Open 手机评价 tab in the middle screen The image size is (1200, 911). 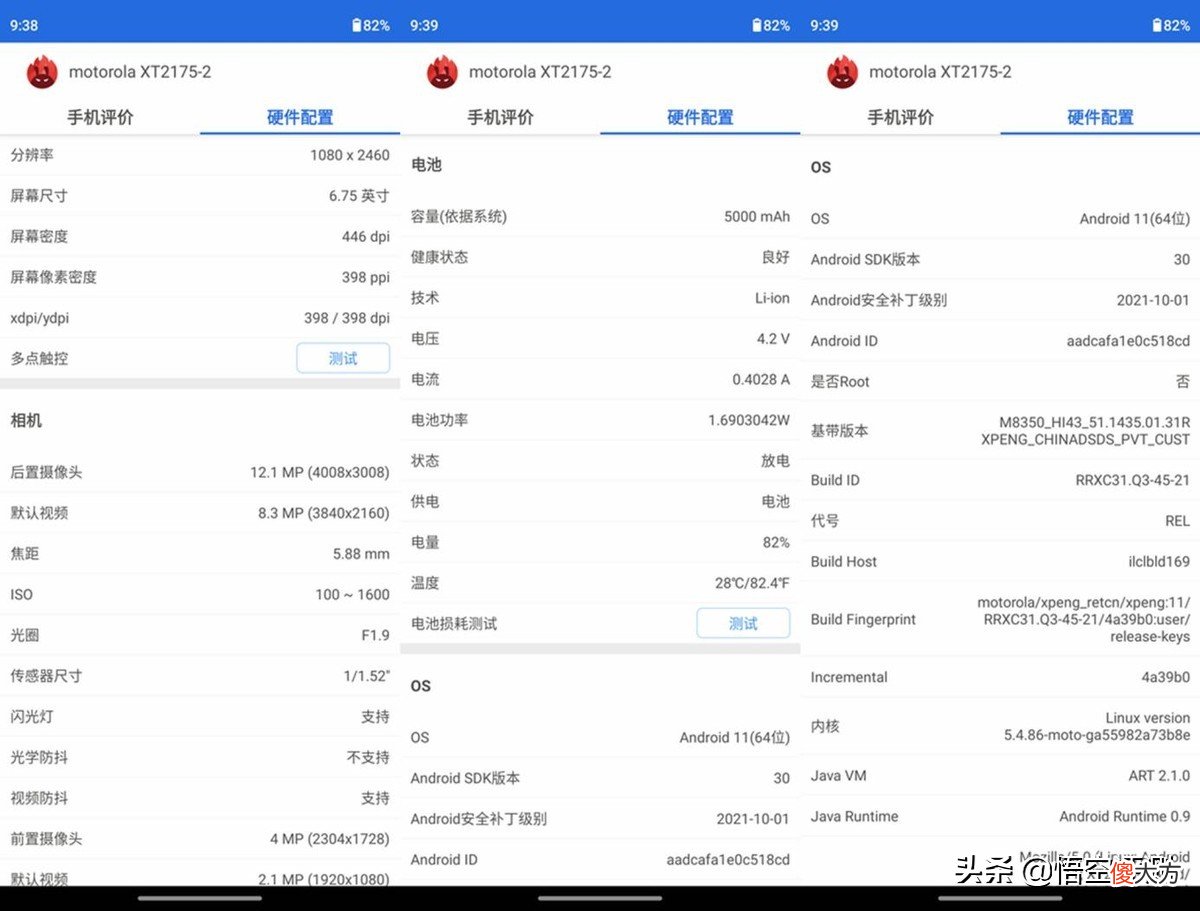tap(500, 117)
